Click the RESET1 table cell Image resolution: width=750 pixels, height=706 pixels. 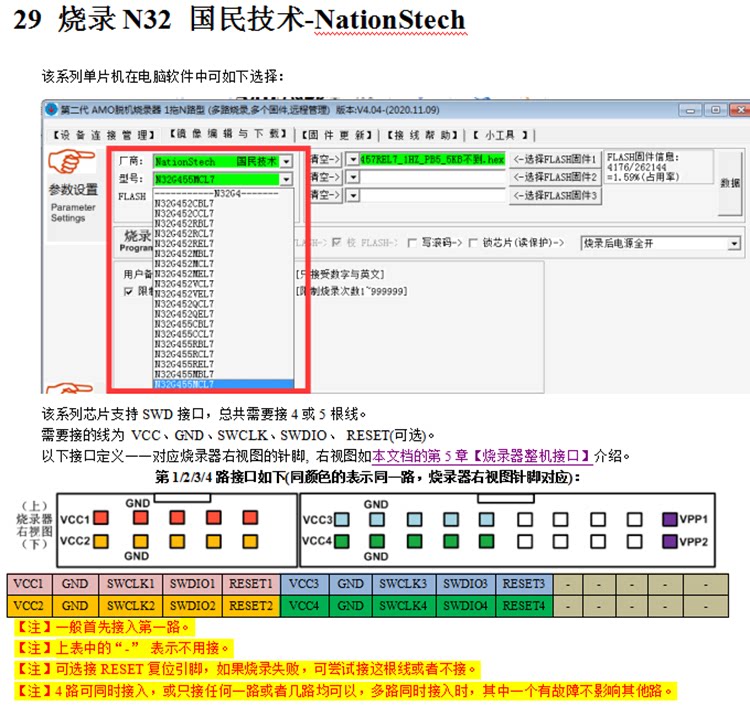point(251,584)
